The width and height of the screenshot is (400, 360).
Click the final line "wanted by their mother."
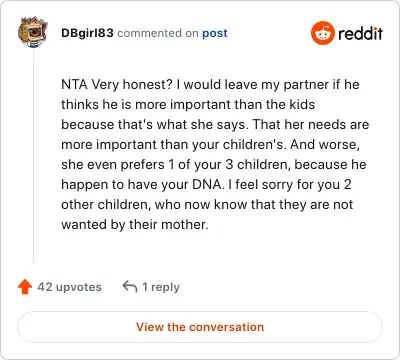pos(135,224)
